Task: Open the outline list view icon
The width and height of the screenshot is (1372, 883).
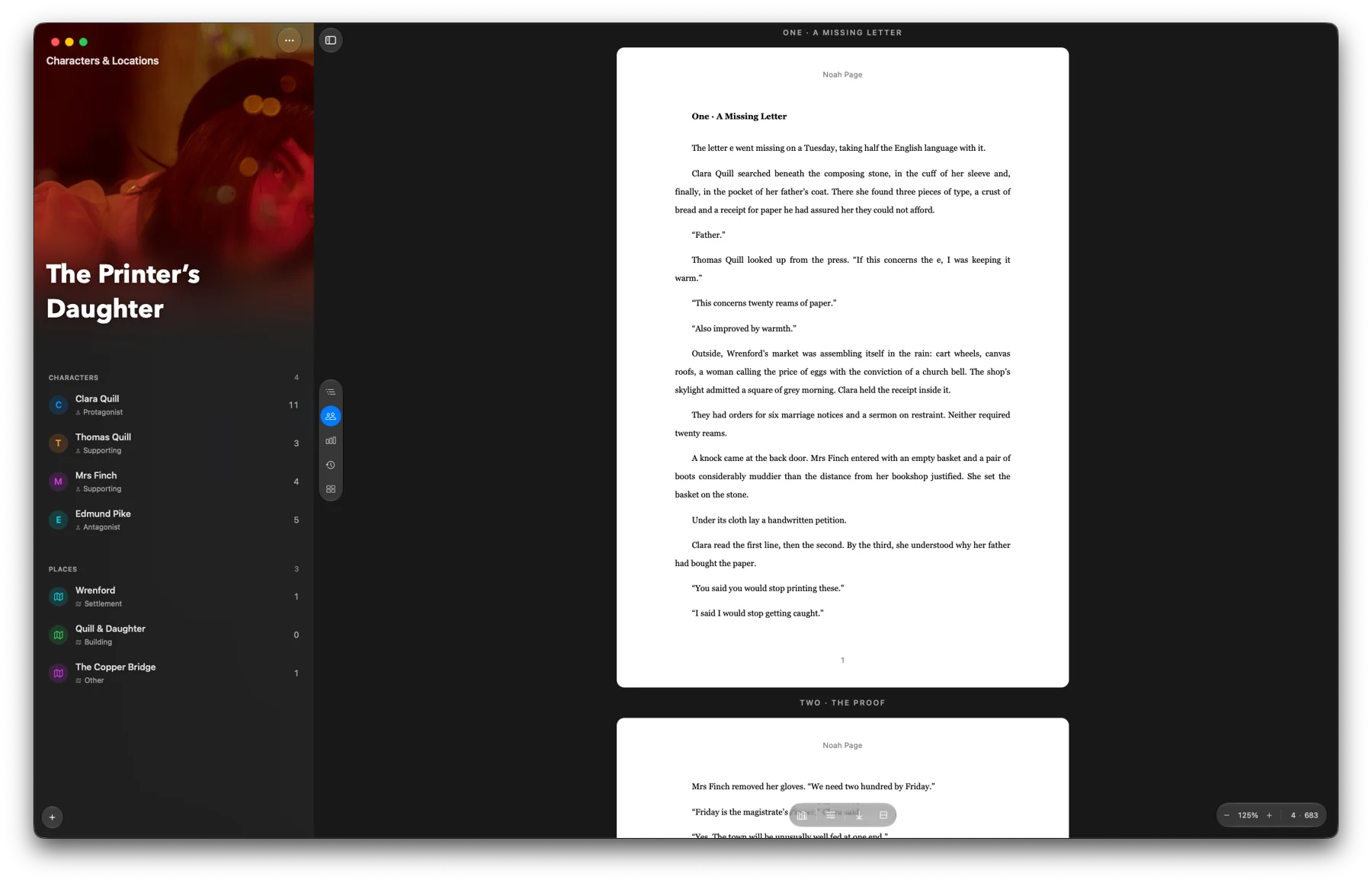Action: coord(331,392)
